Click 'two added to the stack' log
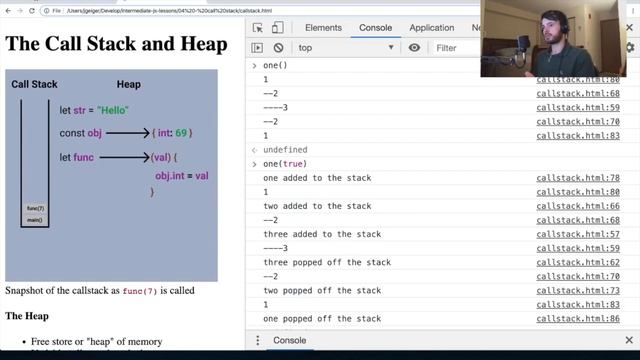640x360 pixels. click(x=317, y=206)
